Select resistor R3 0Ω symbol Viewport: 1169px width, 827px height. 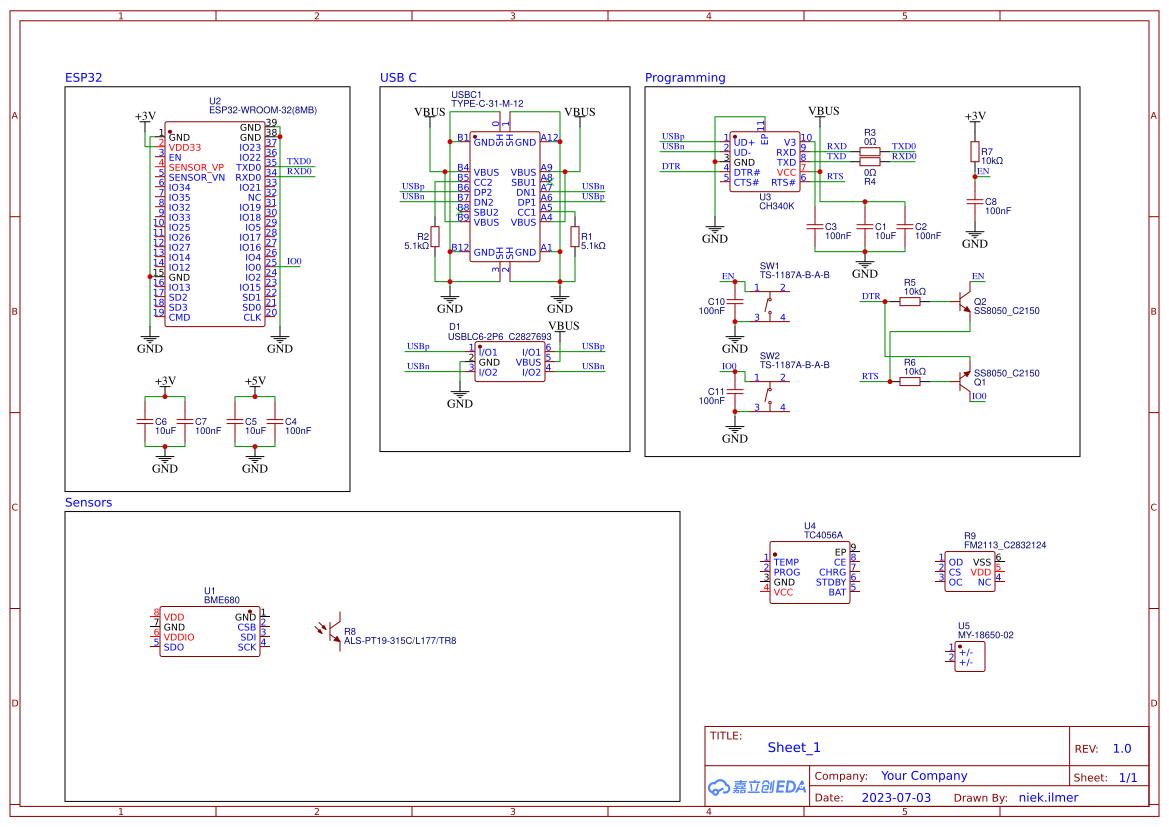pyautogui.click(x=869, y=151)
